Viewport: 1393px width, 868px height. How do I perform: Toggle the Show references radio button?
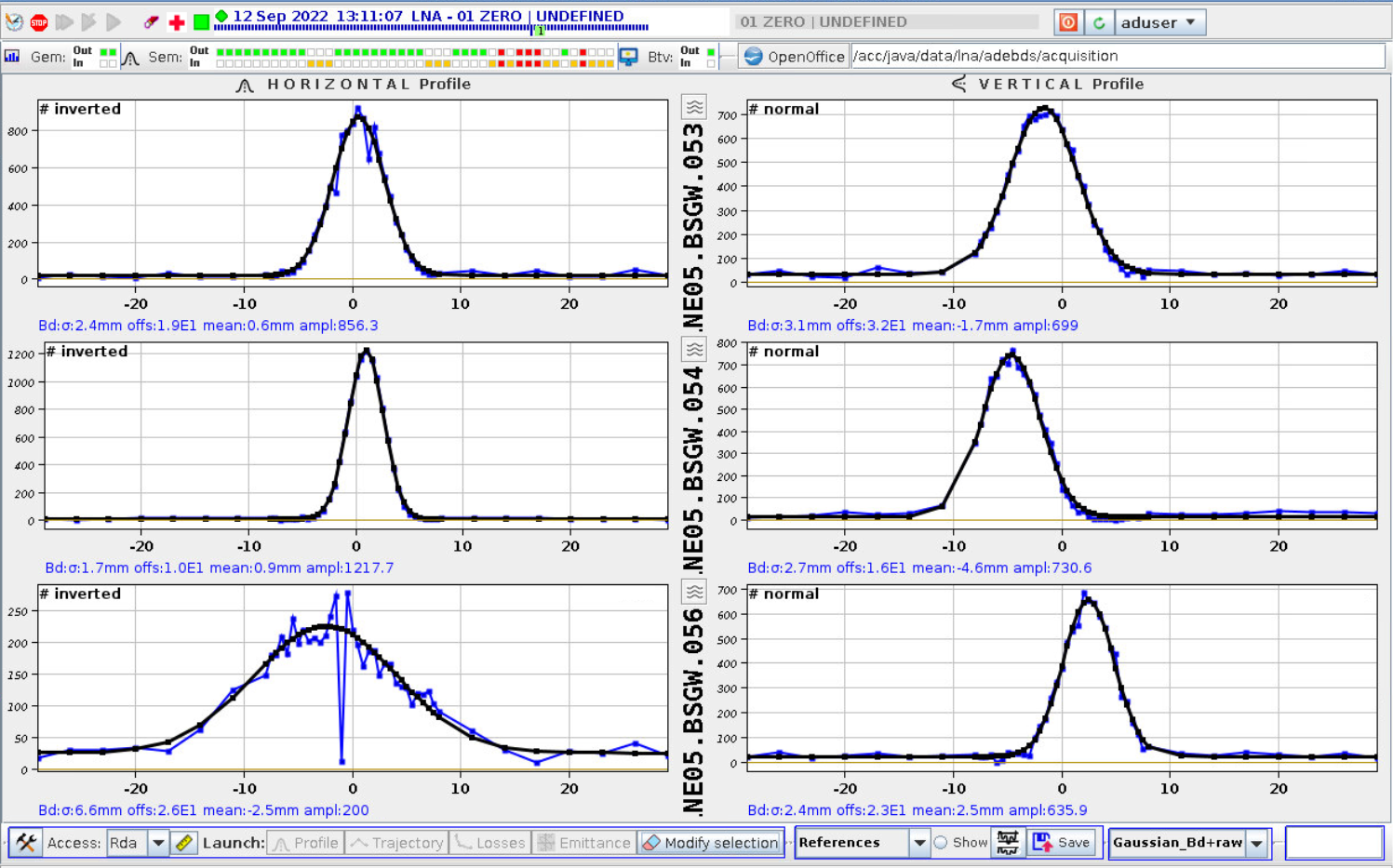pos(942,843)
